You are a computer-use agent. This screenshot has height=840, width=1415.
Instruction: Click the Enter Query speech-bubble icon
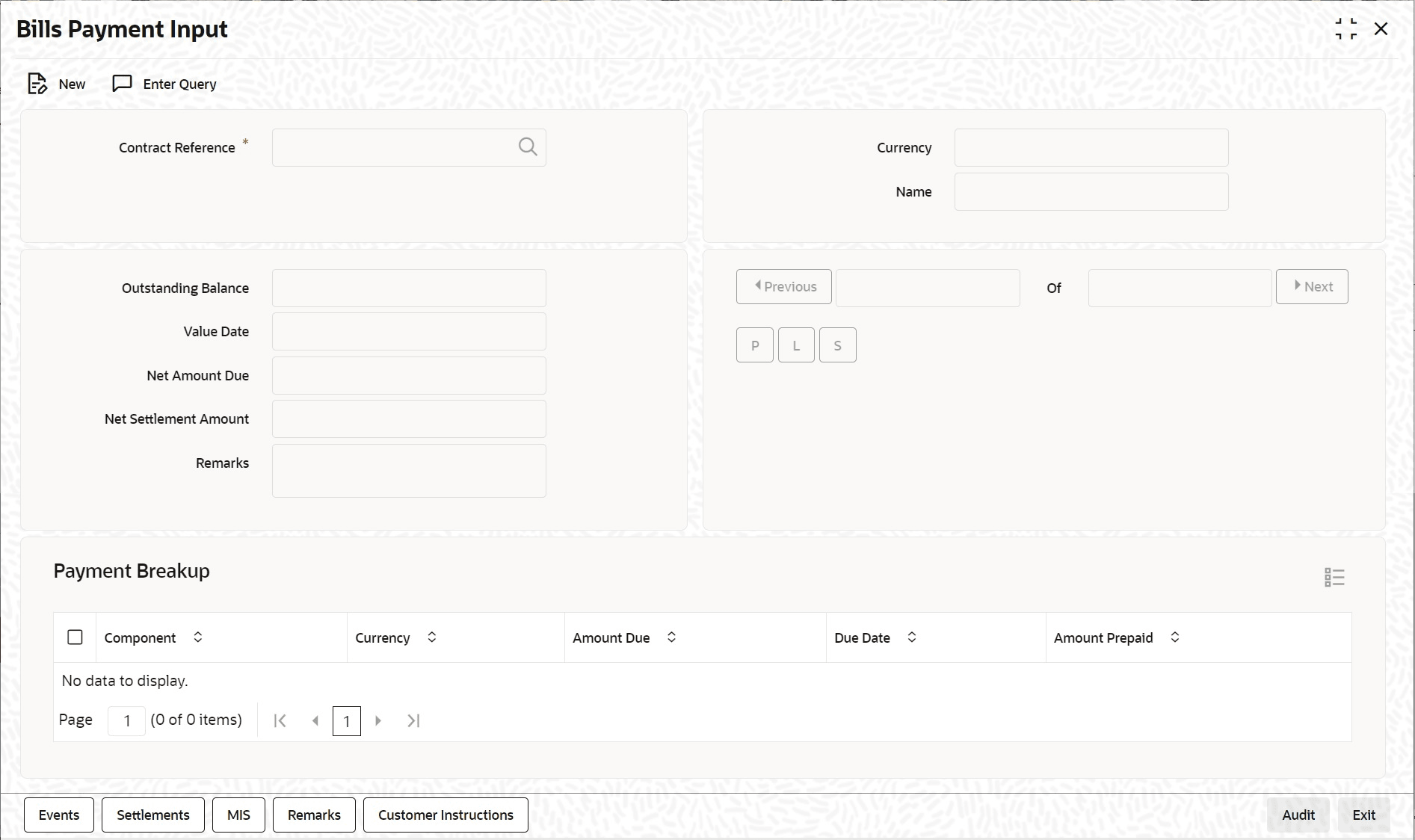pyautogui.click(x=122, y=83)
